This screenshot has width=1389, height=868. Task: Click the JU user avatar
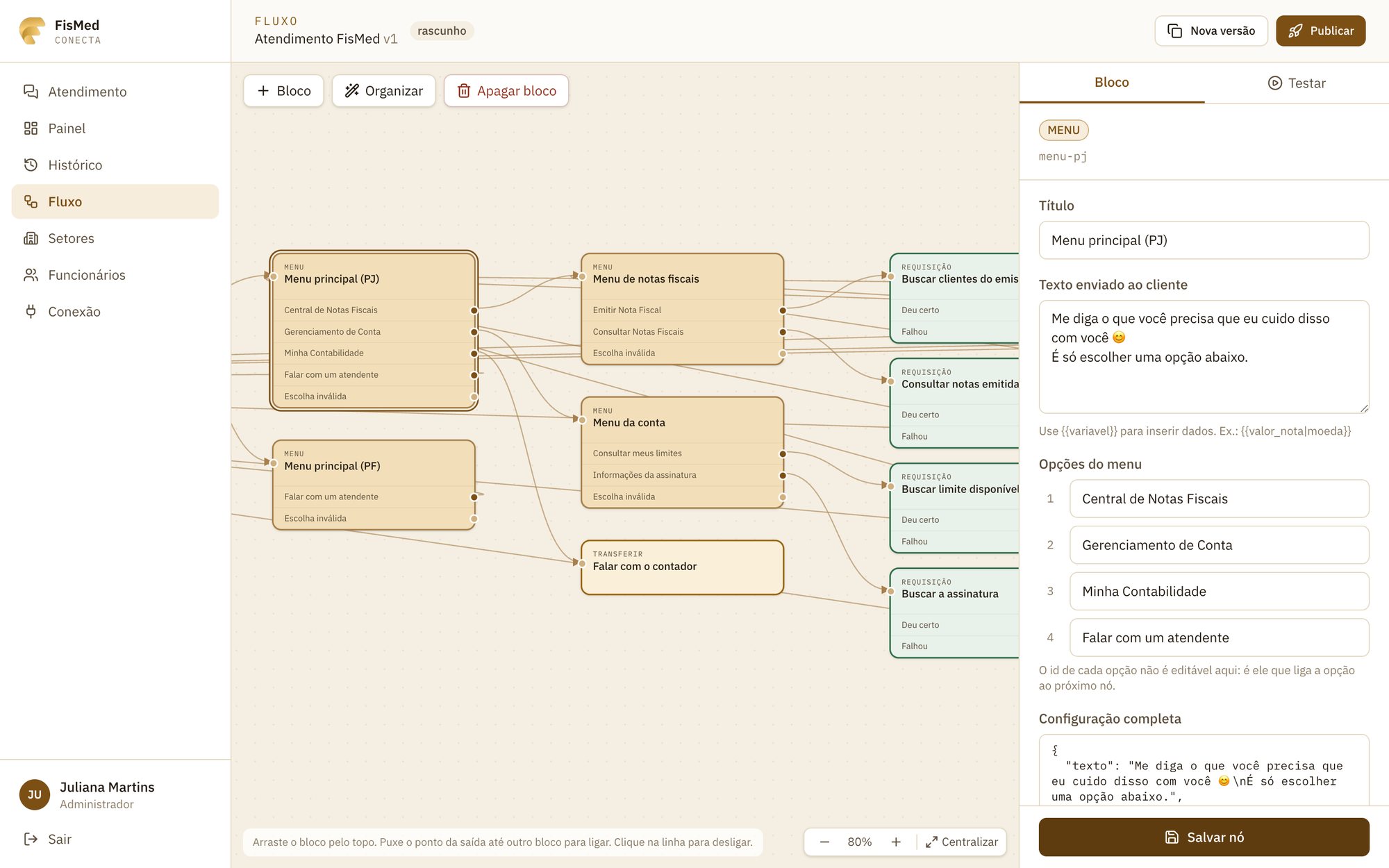pyautogui.click(x=35, y=795)
